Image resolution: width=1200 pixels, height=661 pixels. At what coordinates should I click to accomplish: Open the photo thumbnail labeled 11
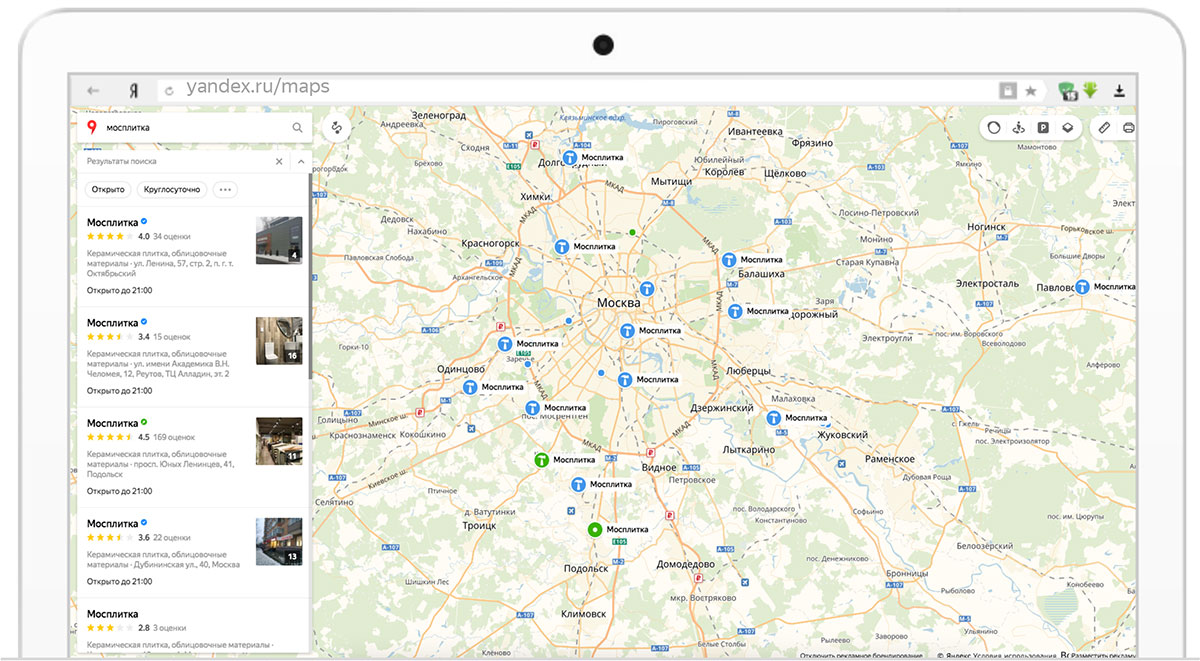[x=279, y=441]
